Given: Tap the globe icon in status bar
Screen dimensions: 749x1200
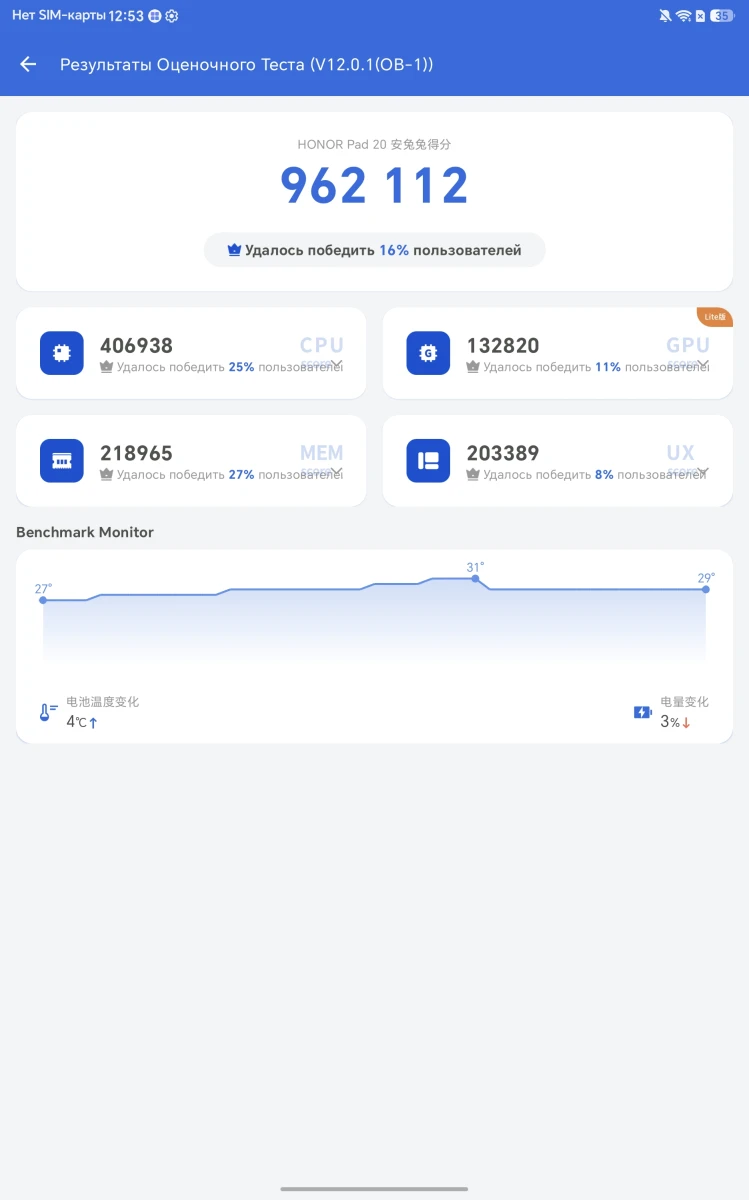Looking at the screenshot, I should 155,16.
